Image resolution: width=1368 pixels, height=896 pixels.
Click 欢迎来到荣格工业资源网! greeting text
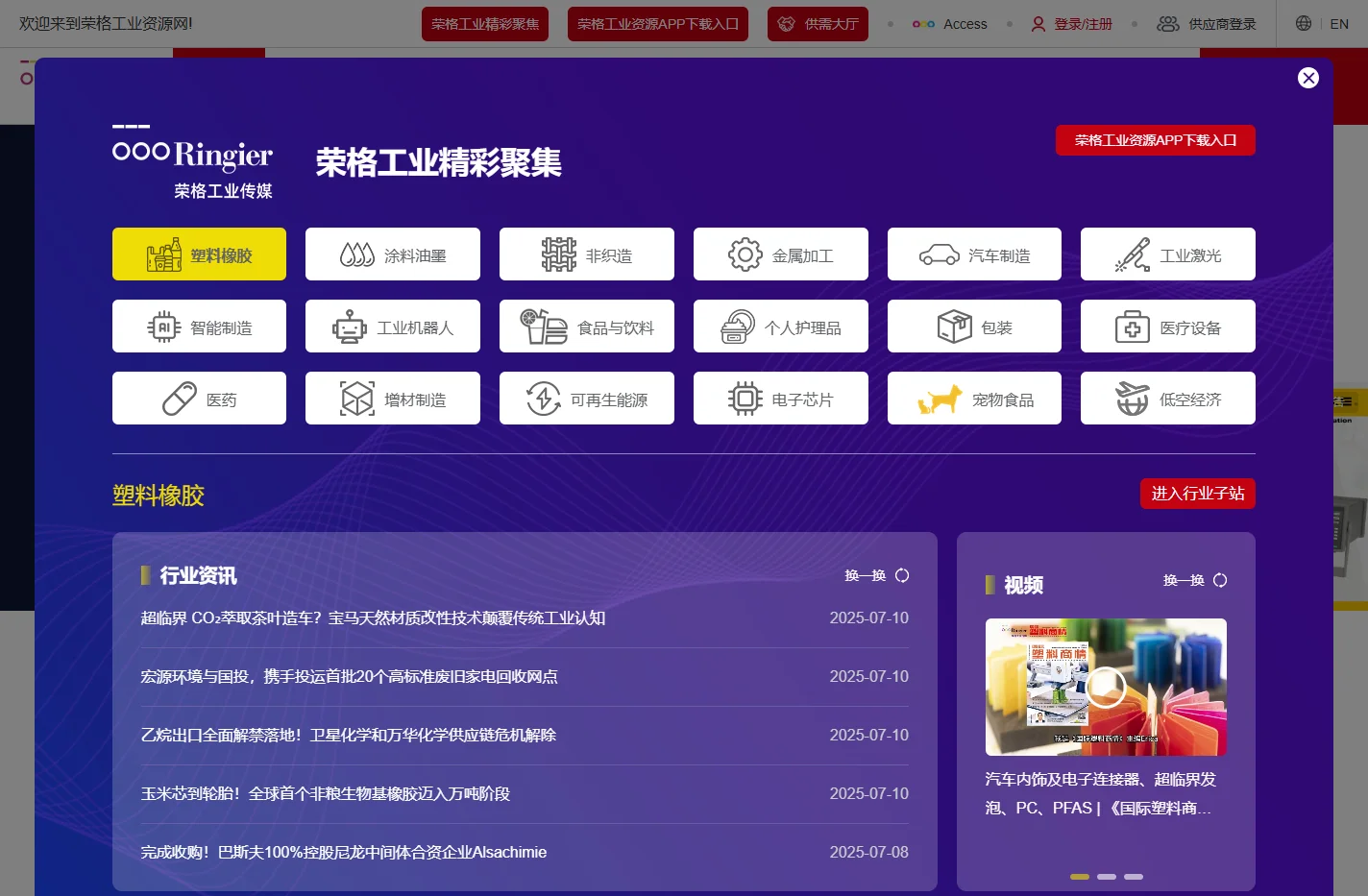(106, 23)
